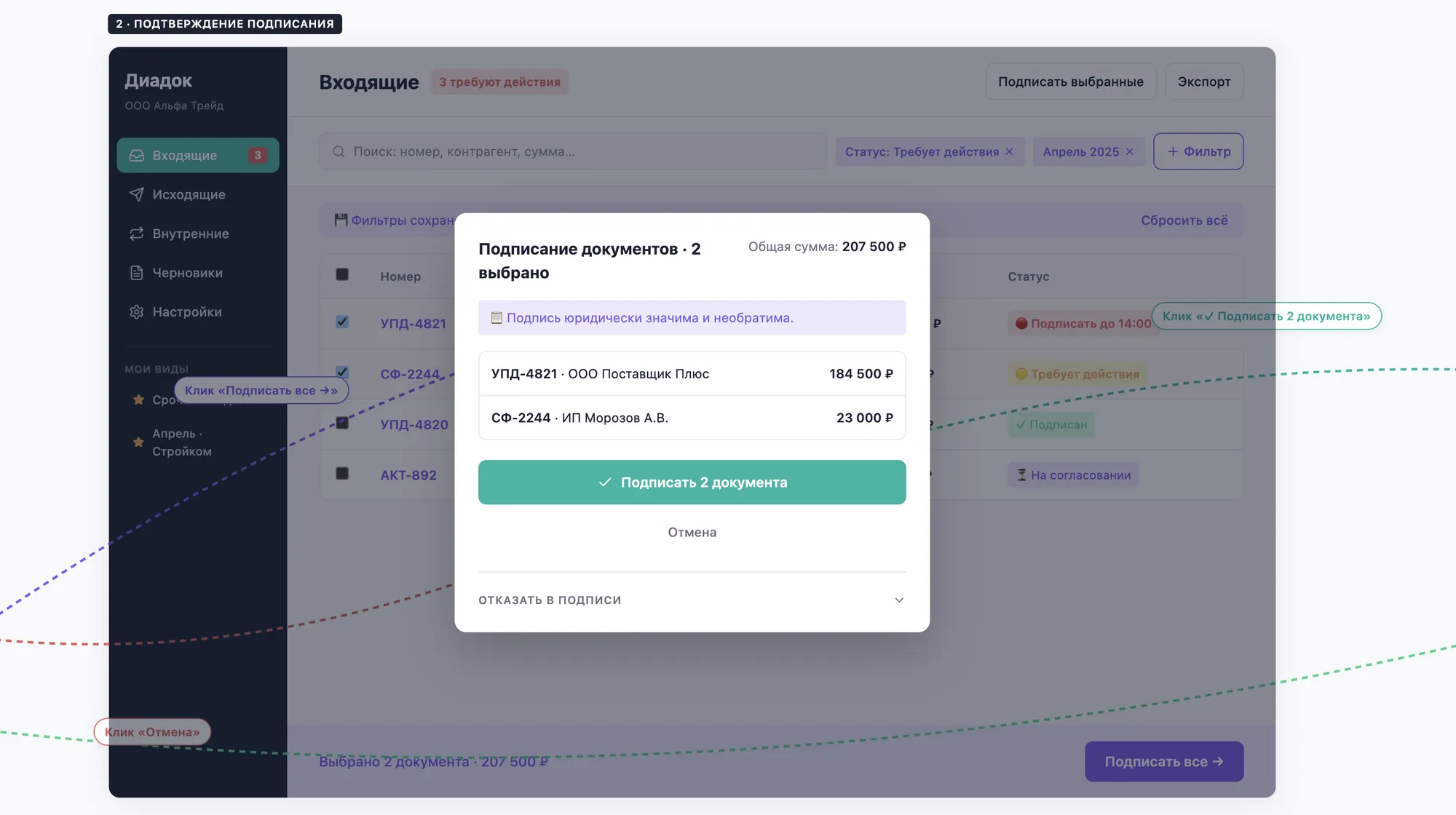Click the arrows icon beside Внутренние
1456x815 pixels.
click(136, 234)
